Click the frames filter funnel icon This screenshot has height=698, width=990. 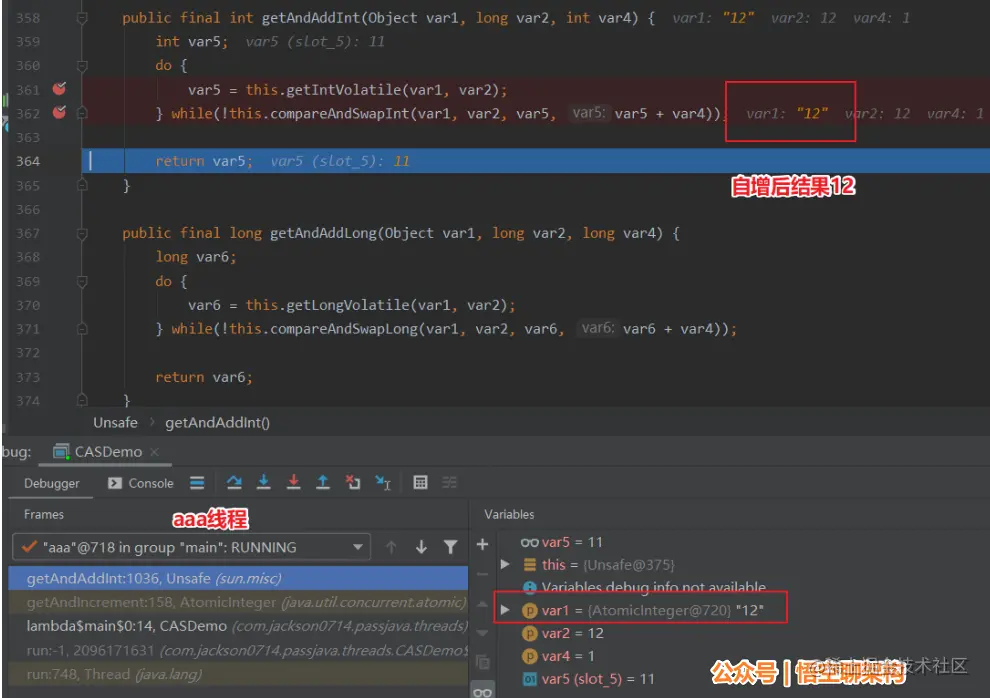[x=451, y=547]
